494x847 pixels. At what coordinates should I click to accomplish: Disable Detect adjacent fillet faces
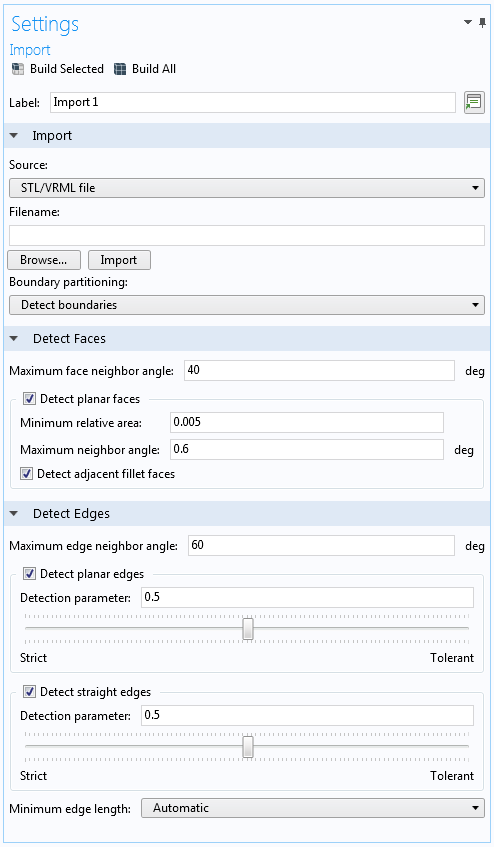(x=26, y=474)
